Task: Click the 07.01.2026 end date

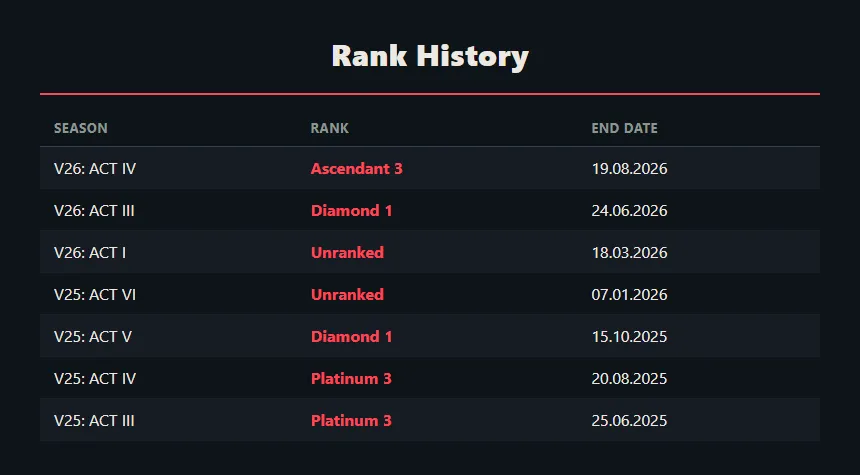Action: (629, 295)
